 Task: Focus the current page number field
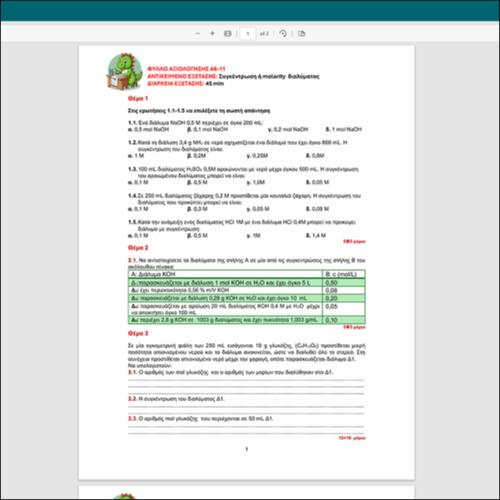pyautogui.click(x=248, y=34)
